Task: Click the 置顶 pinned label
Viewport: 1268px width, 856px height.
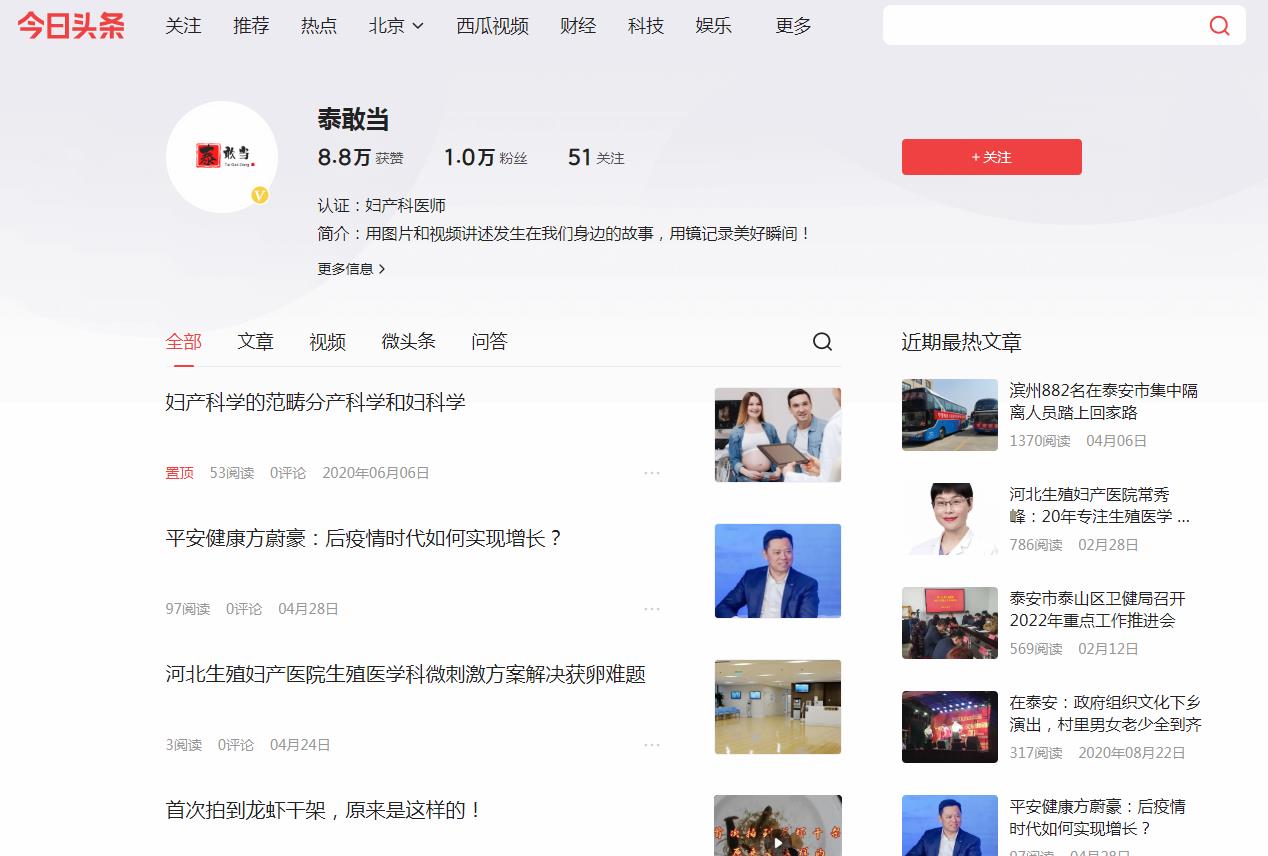Action: [x=180, y=473]
